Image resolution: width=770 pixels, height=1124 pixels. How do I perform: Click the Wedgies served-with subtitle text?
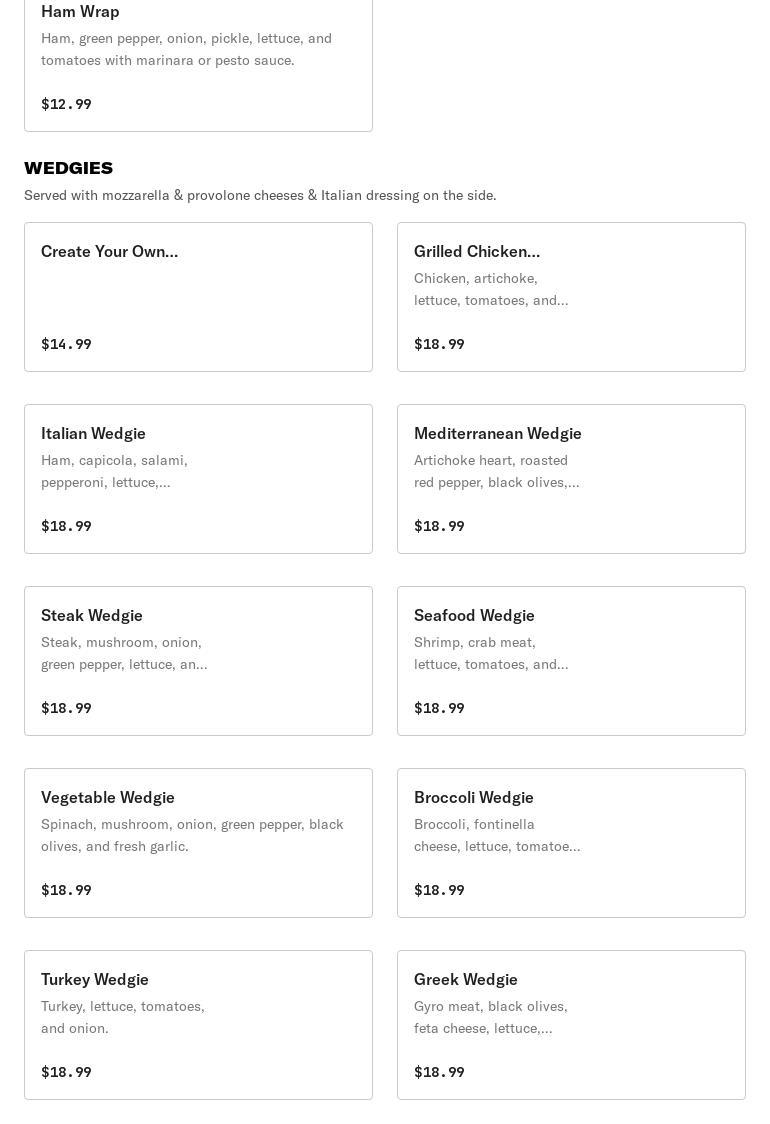pos(260,195)
